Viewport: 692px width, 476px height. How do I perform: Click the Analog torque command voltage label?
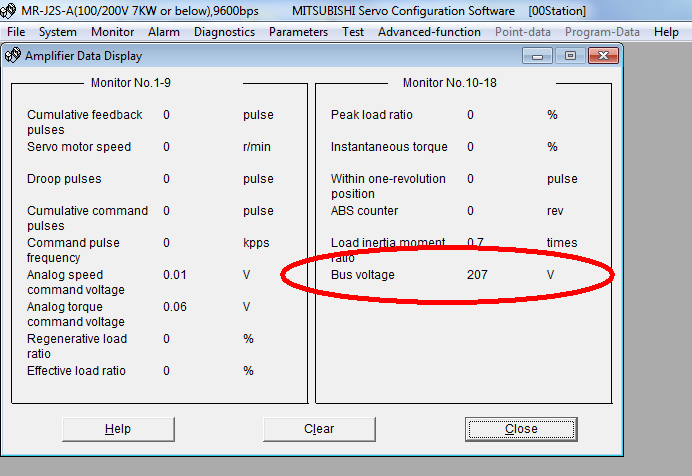point(76,314)
